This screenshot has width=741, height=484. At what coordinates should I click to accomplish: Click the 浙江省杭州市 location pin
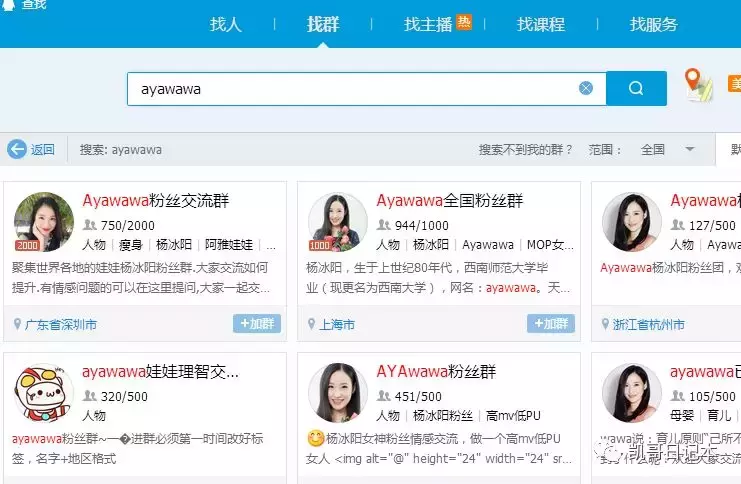pyautogui.click(x=606, y=325)
